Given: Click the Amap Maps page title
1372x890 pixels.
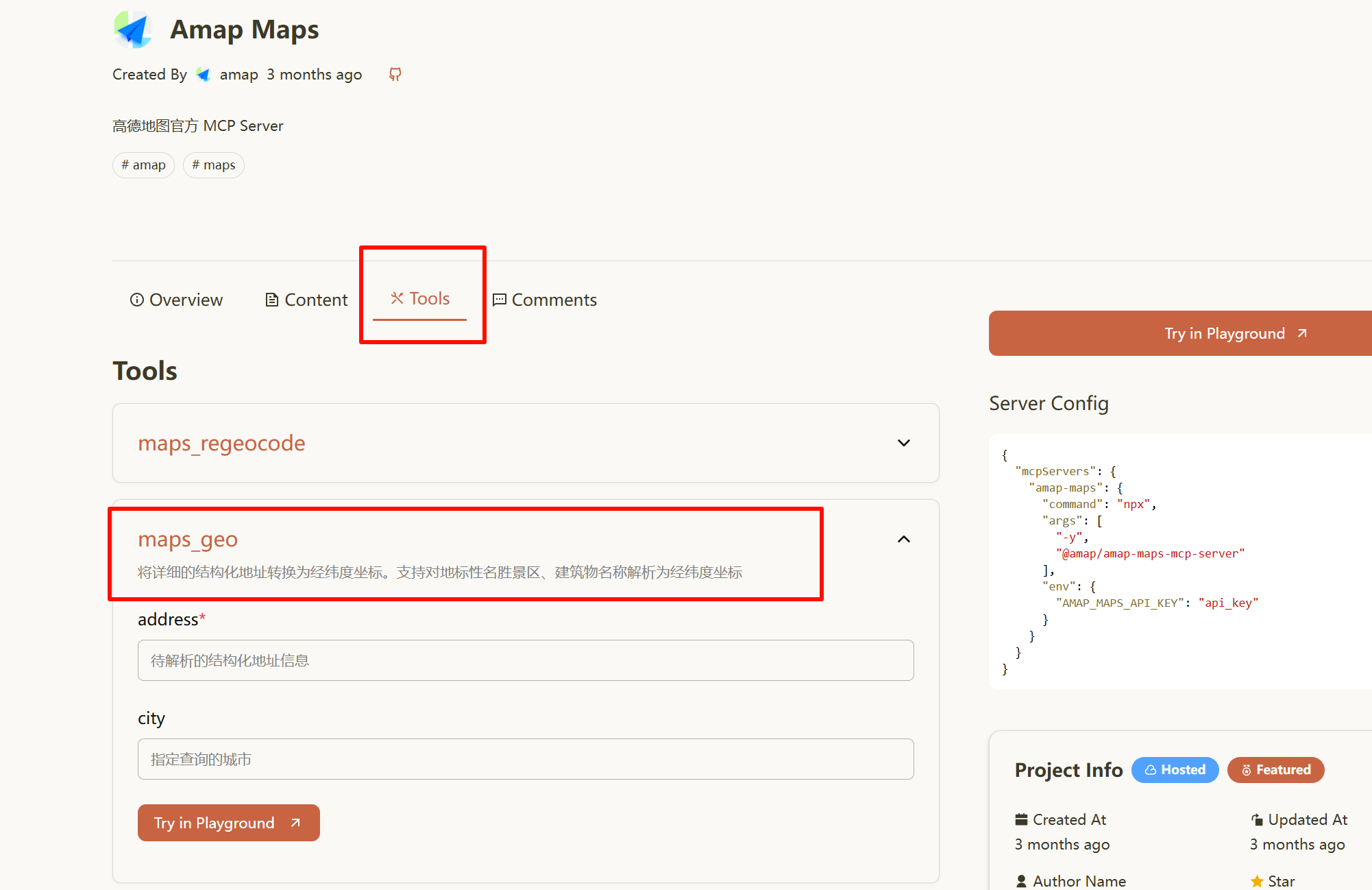Looking at the screenshot, I should point(245,29).
